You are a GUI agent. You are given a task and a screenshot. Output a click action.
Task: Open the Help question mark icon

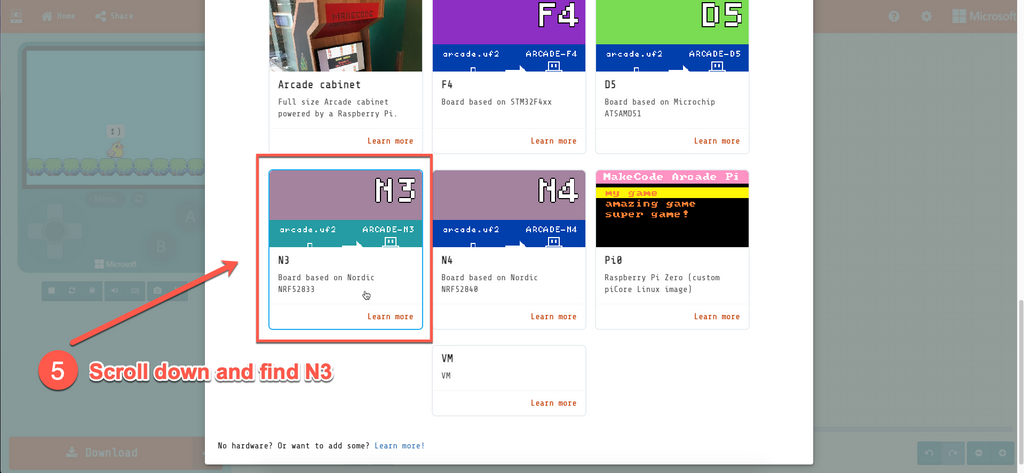pos(894,16)
